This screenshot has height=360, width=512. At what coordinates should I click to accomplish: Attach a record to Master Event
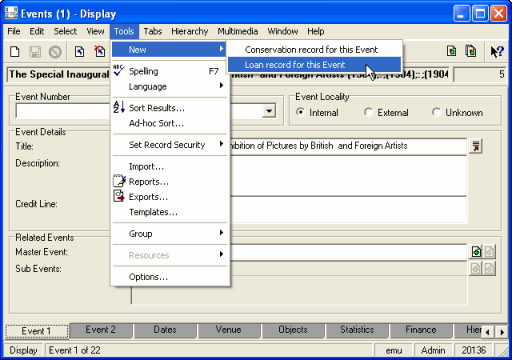click(x=476, y=252)
